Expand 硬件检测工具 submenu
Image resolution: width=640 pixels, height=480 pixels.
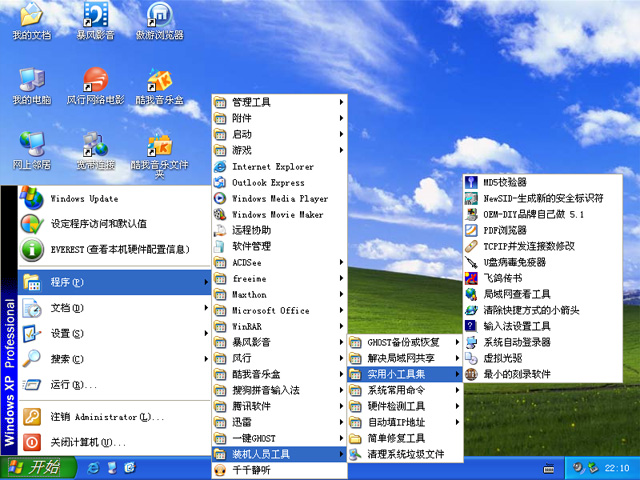(396, 407)
